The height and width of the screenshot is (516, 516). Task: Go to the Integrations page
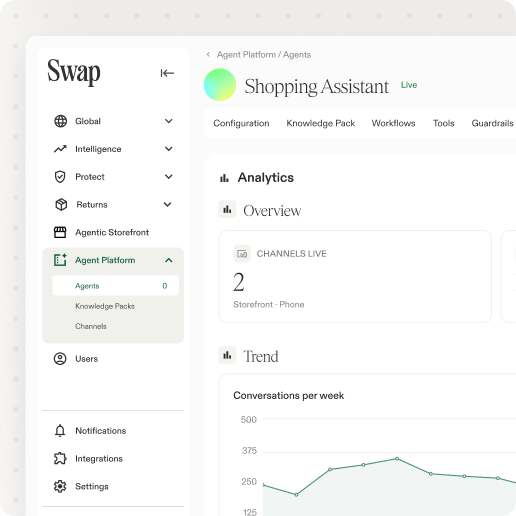pyautogui.click(x=99, y=459)
